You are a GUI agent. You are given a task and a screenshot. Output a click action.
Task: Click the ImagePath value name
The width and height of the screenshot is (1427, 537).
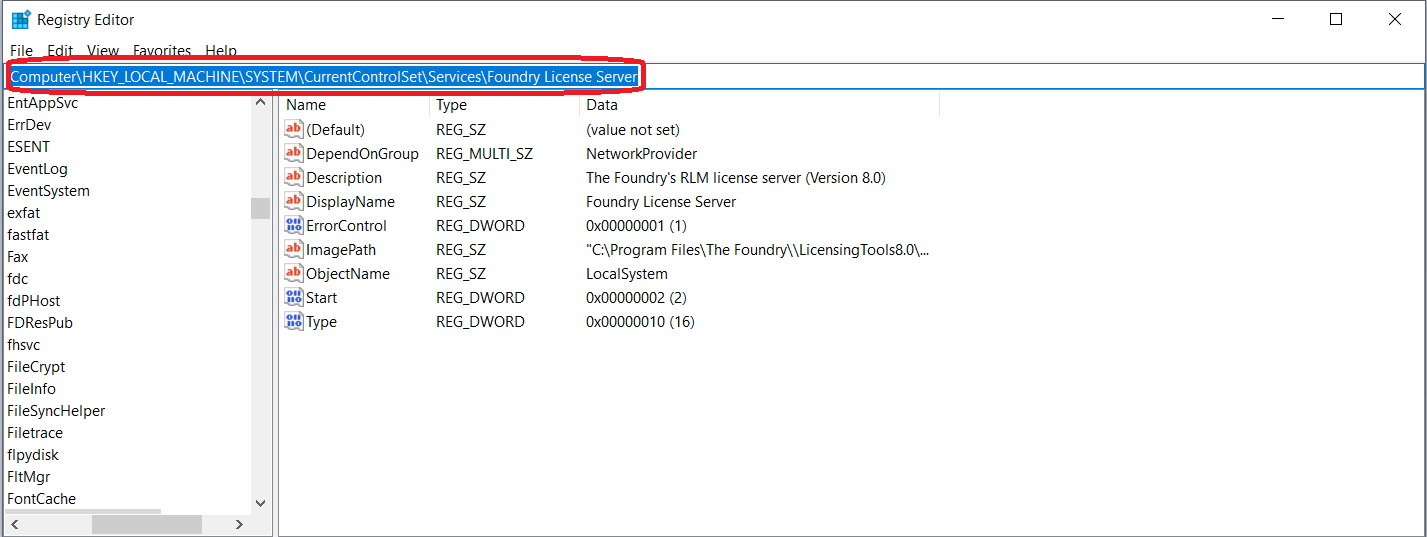point(341,250)
